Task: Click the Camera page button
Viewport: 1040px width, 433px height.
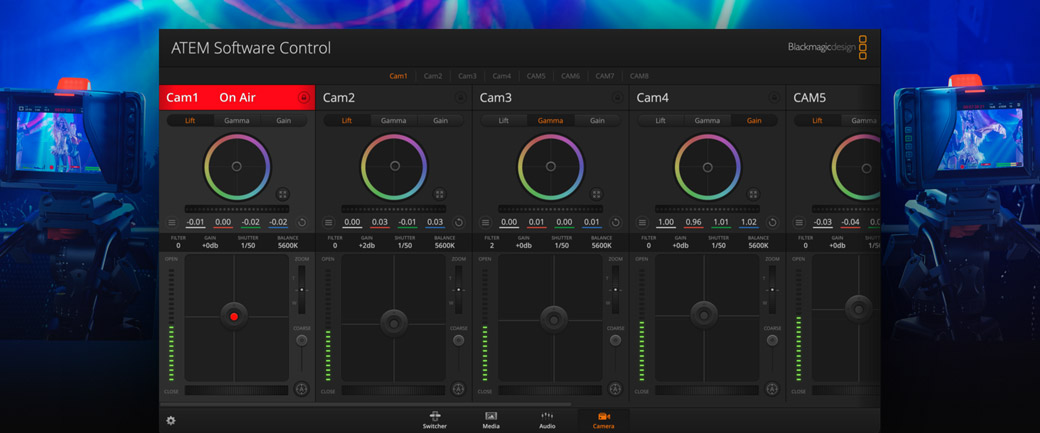Action: click(603, 419)
